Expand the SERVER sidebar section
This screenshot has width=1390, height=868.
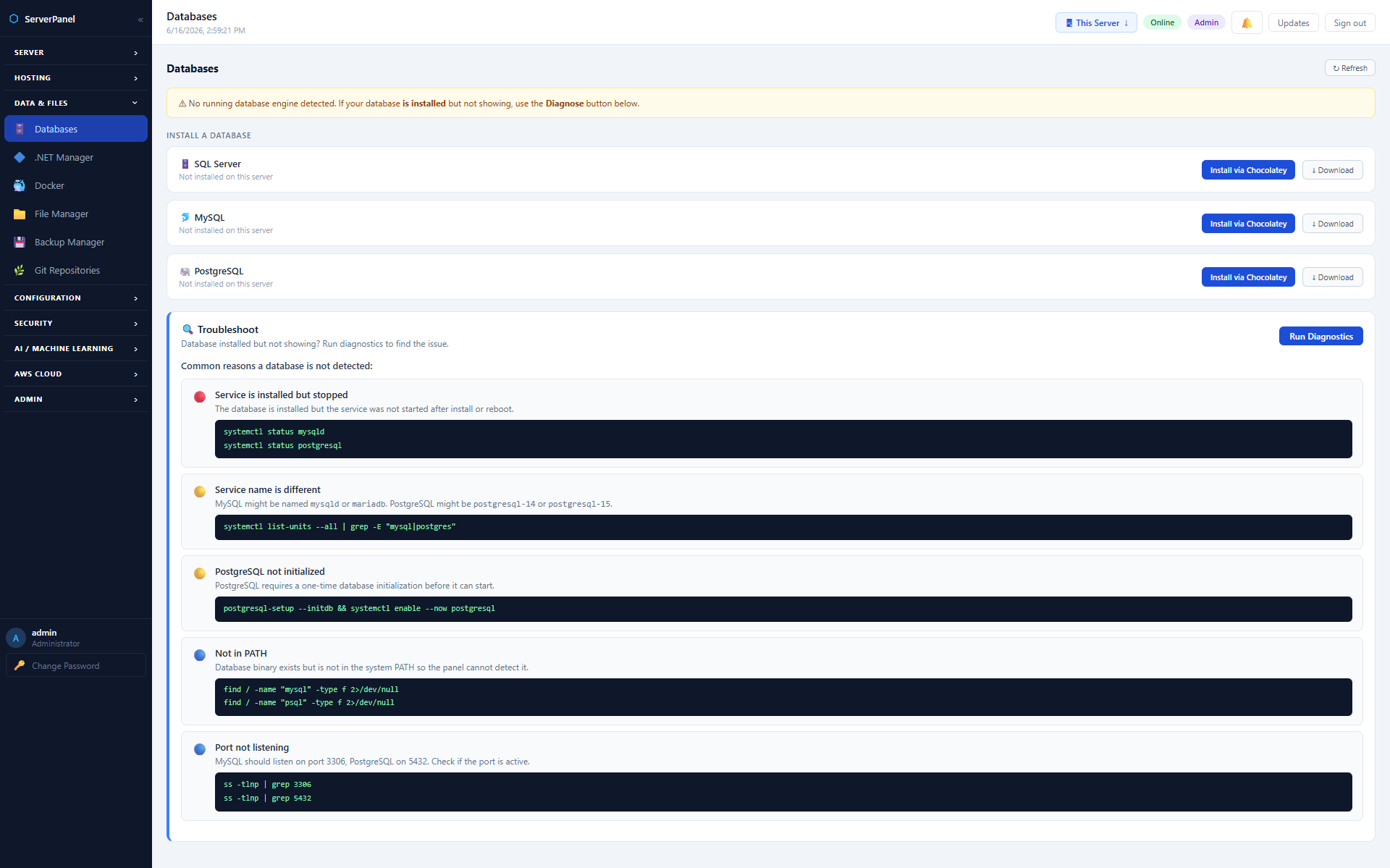pos(75,52)
